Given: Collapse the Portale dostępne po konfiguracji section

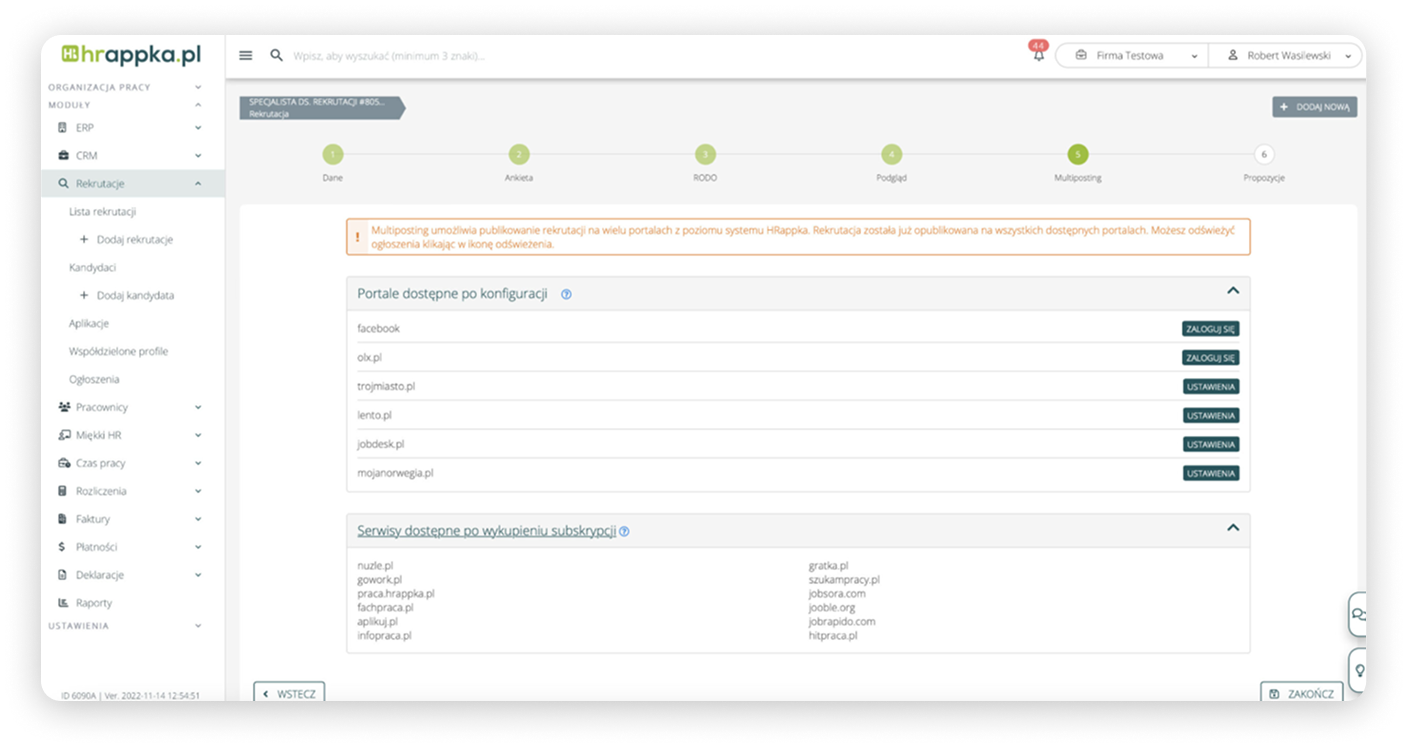Looking at the screenshot, I should coord(1232,291).
